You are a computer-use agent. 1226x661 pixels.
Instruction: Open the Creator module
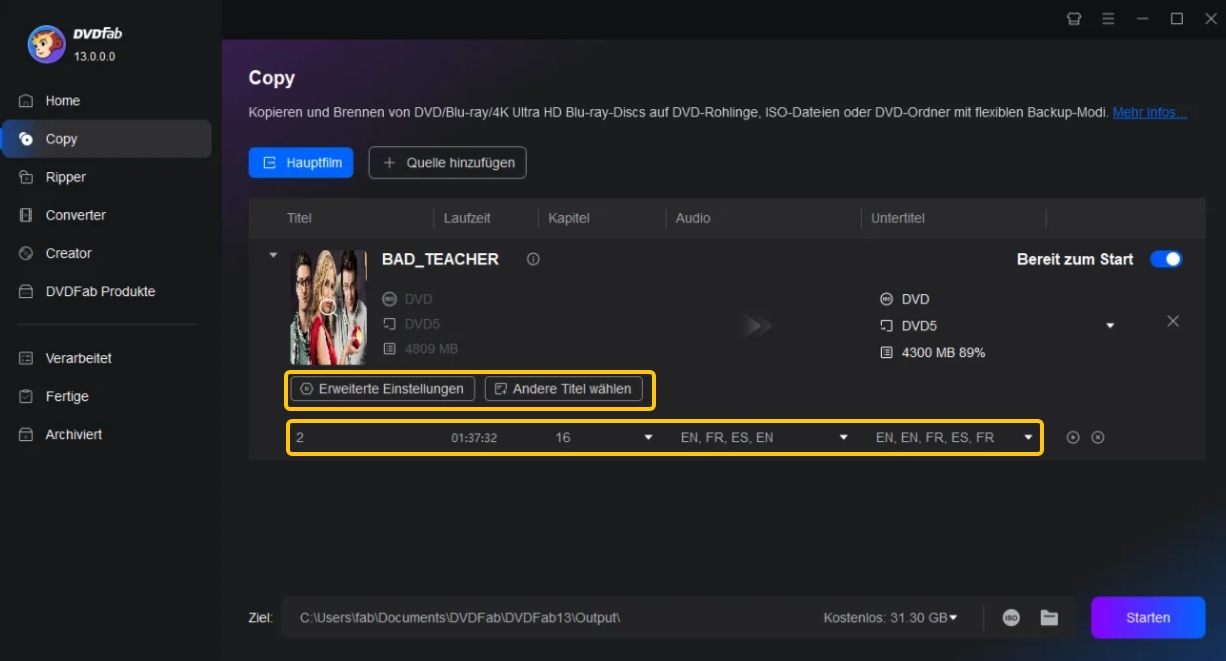[68, 253]
